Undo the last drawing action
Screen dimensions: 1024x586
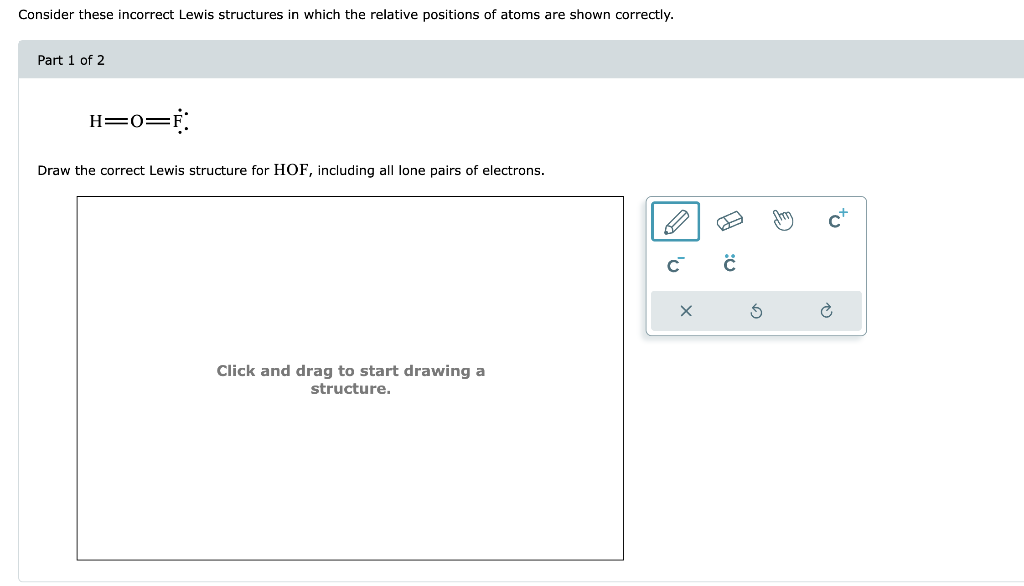756,311
